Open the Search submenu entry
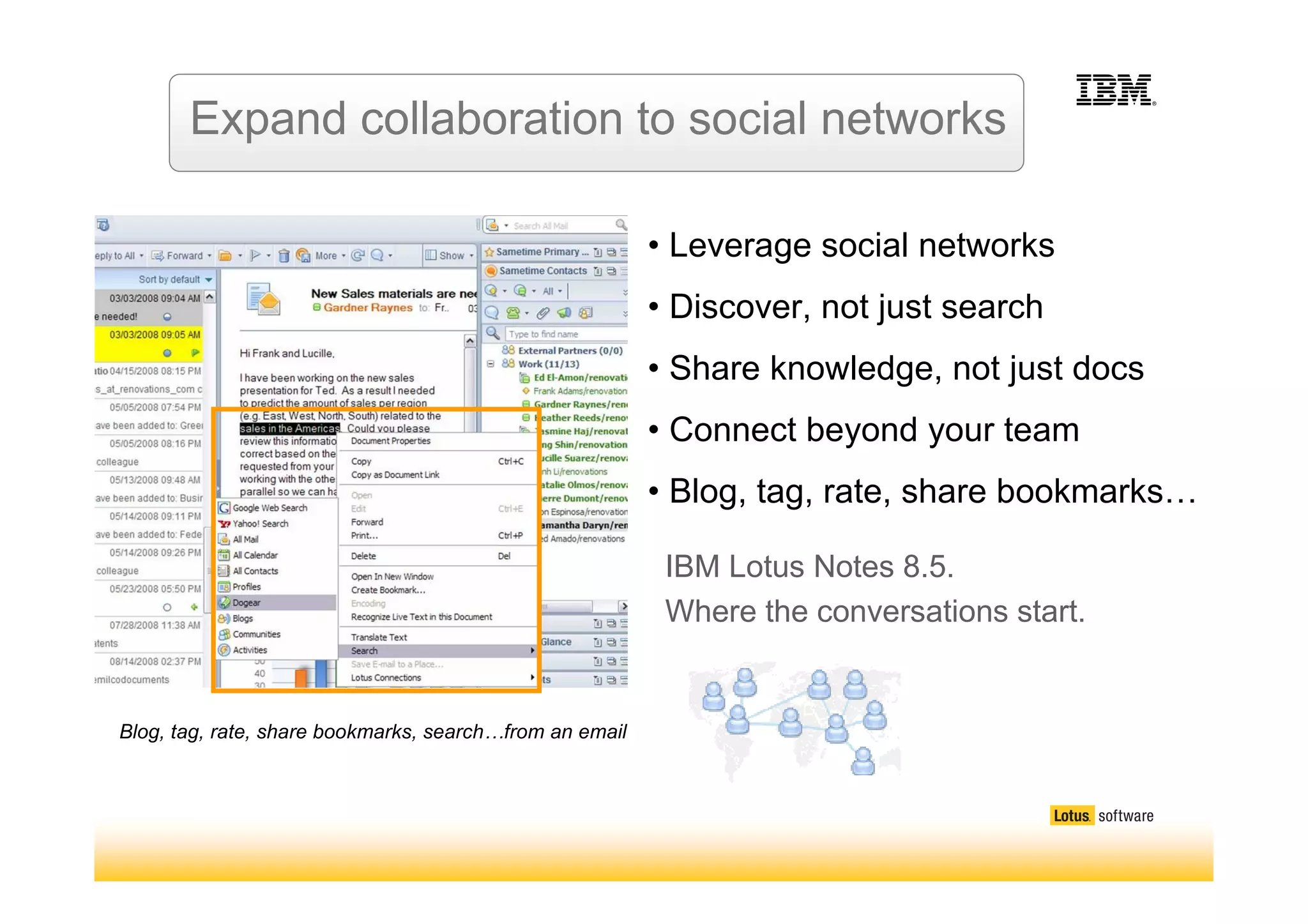 [x=437, y=651]
